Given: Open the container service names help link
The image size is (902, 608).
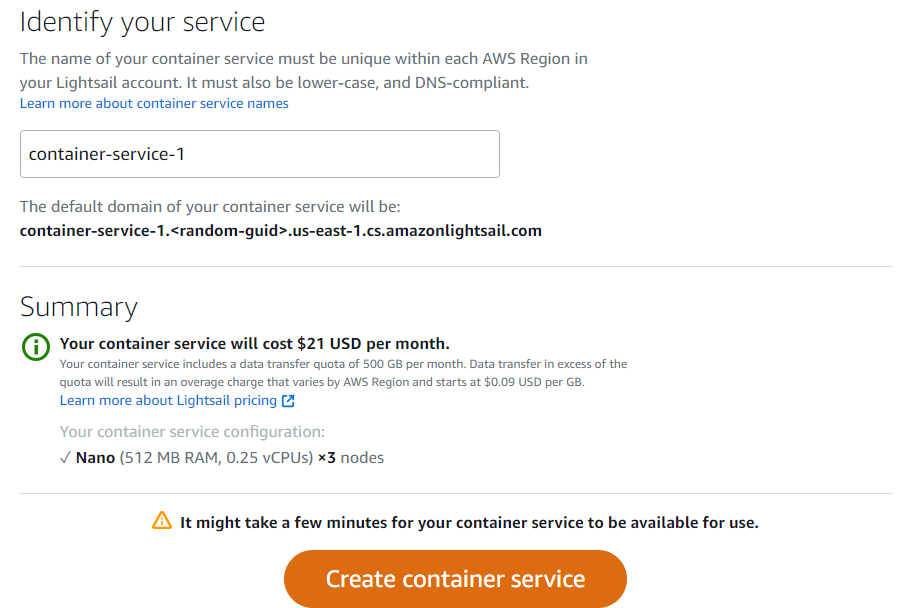Looking at the screenshot, I should [x=154, y=104].
